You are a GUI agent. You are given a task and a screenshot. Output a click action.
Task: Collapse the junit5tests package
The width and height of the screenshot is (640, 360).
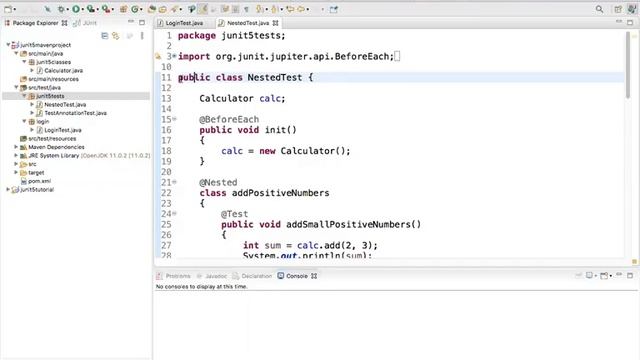(x=24, y=96)
